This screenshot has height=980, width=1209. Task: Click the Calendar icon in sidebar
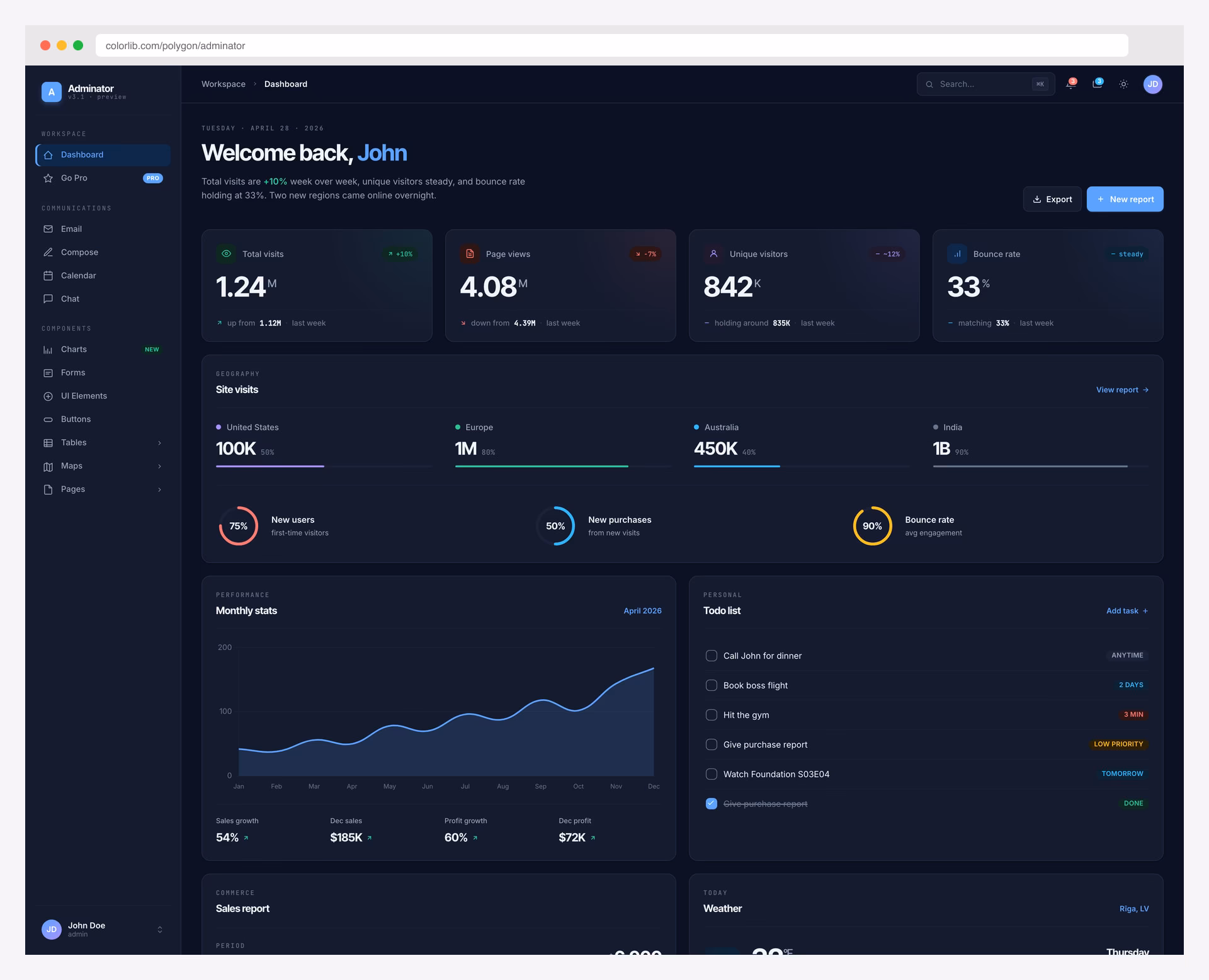[48, 276]
